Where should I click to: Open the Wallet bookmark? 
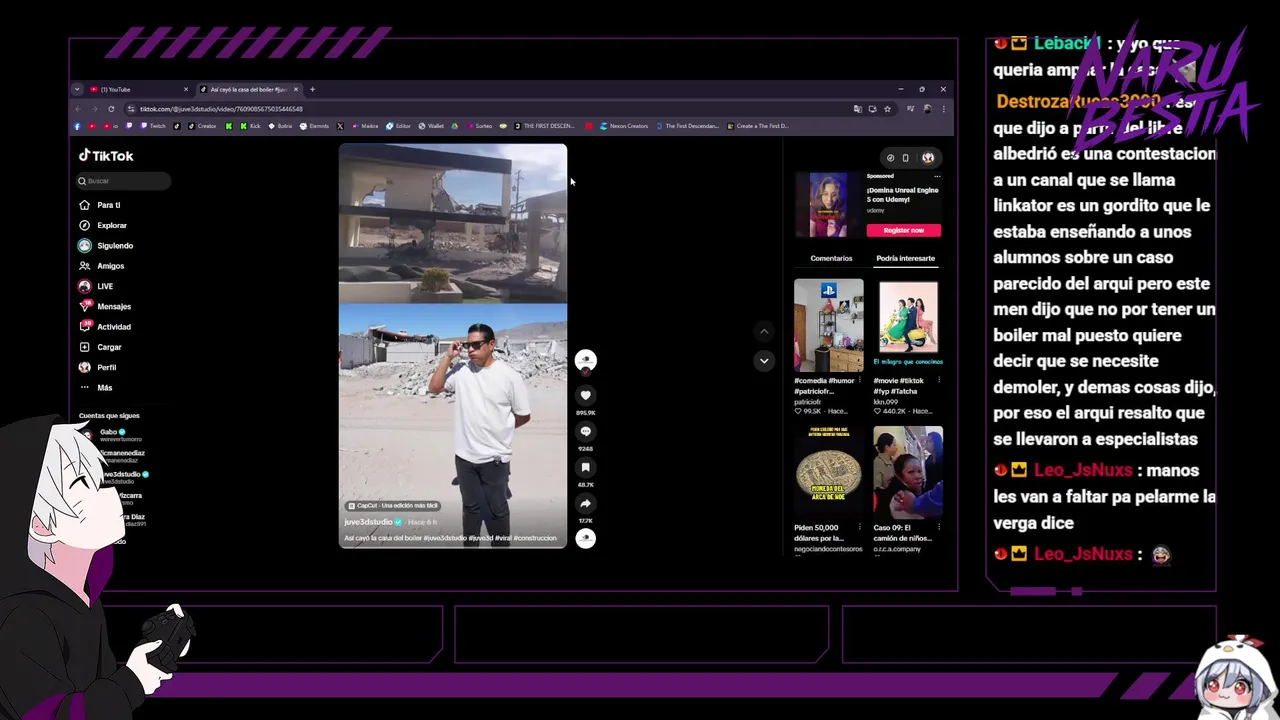(431, 126)
